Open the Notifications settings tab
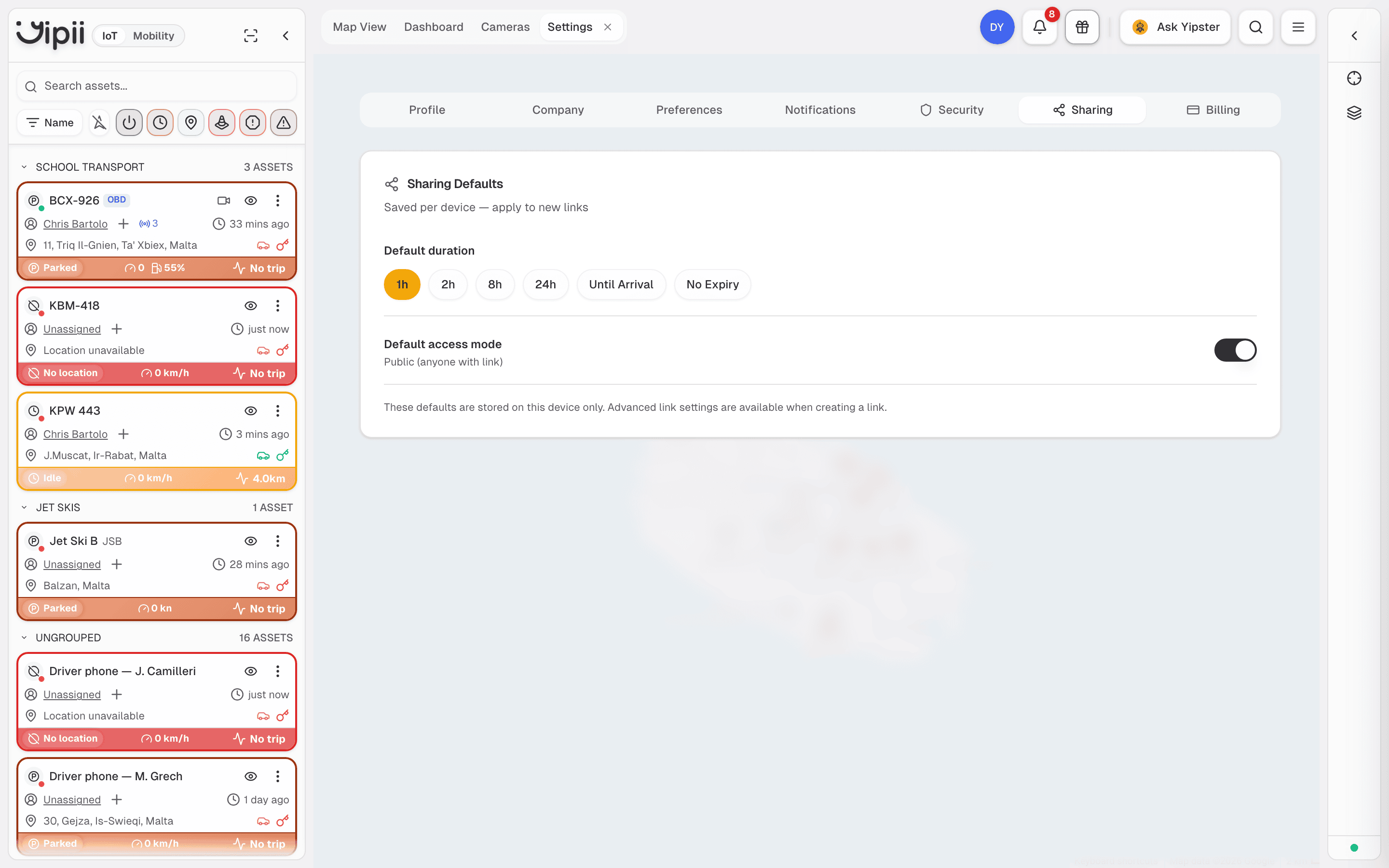The image size is (1389, 868). click(820, 109)
